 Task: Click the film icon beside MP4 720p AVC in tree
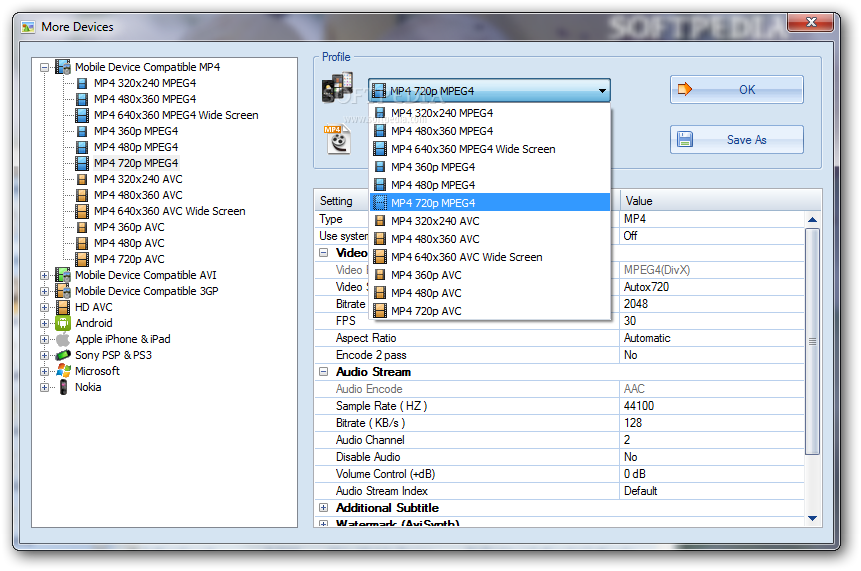tap(82, 259)
